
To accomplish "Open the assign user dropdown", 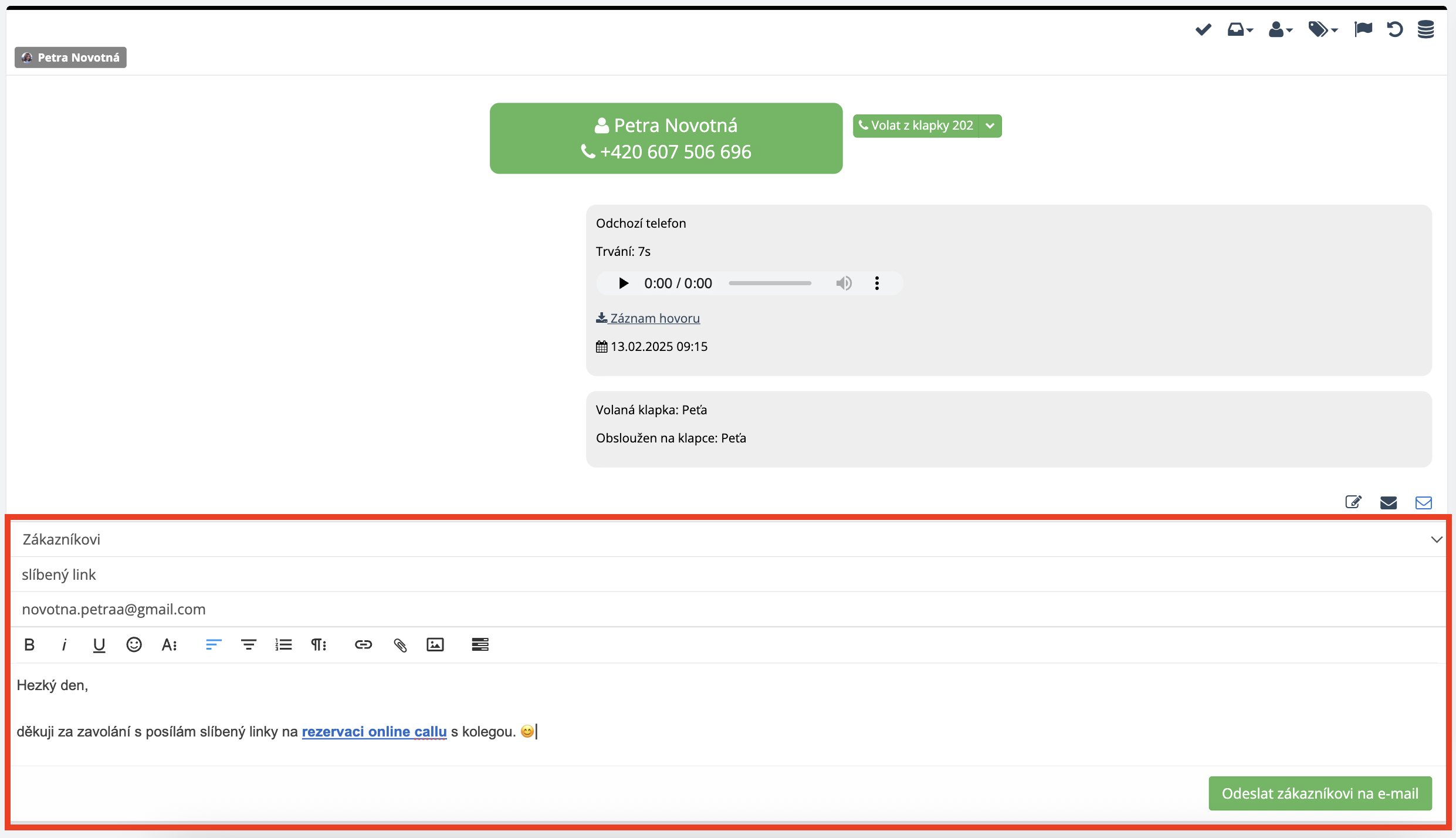I will point(1280,29).
